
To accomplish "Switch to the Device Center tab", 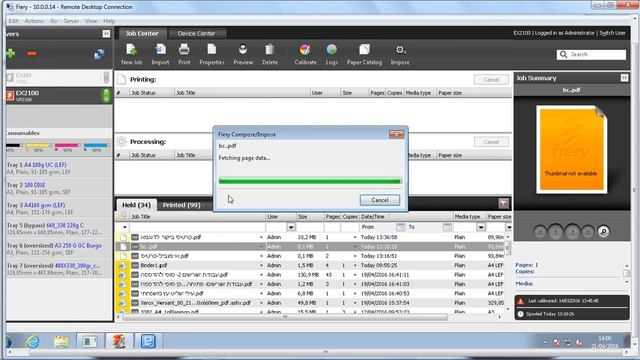I will [196, 33].
